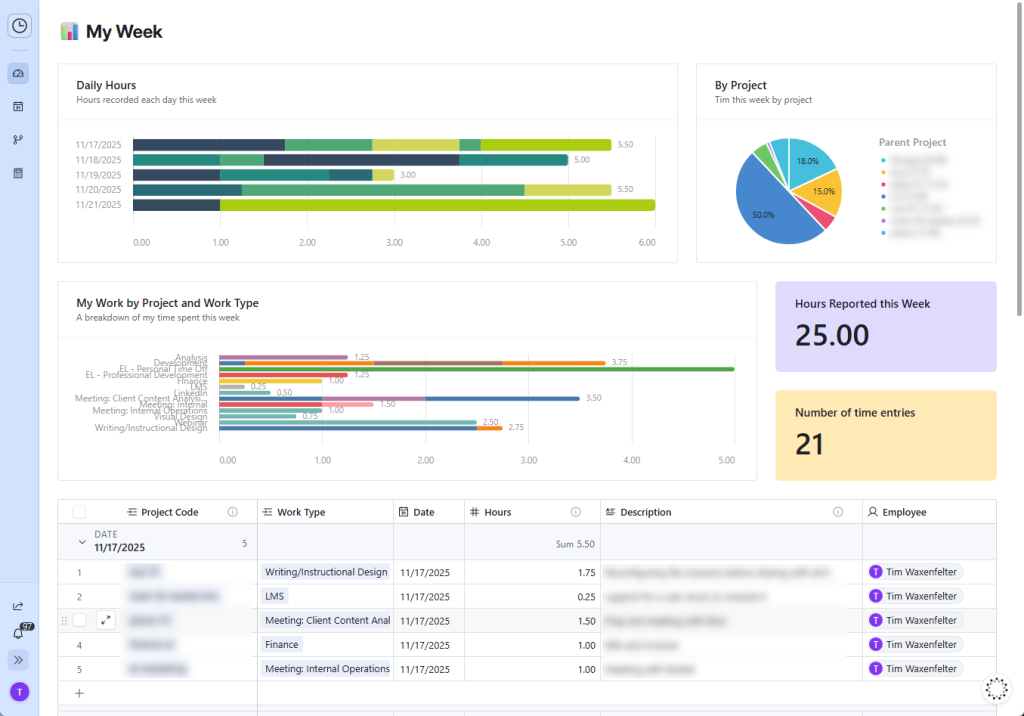1024x716 pixels.
Task: Click the Finance work type tag
Action: (281, 644)
